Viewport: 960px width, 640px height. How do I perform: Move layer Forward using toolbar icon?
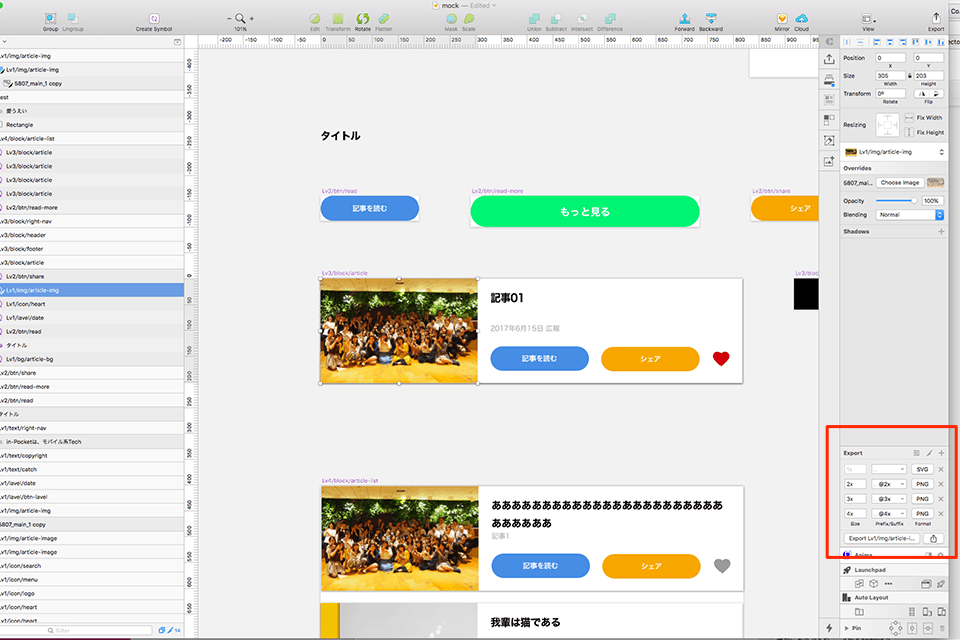point(684,18)
